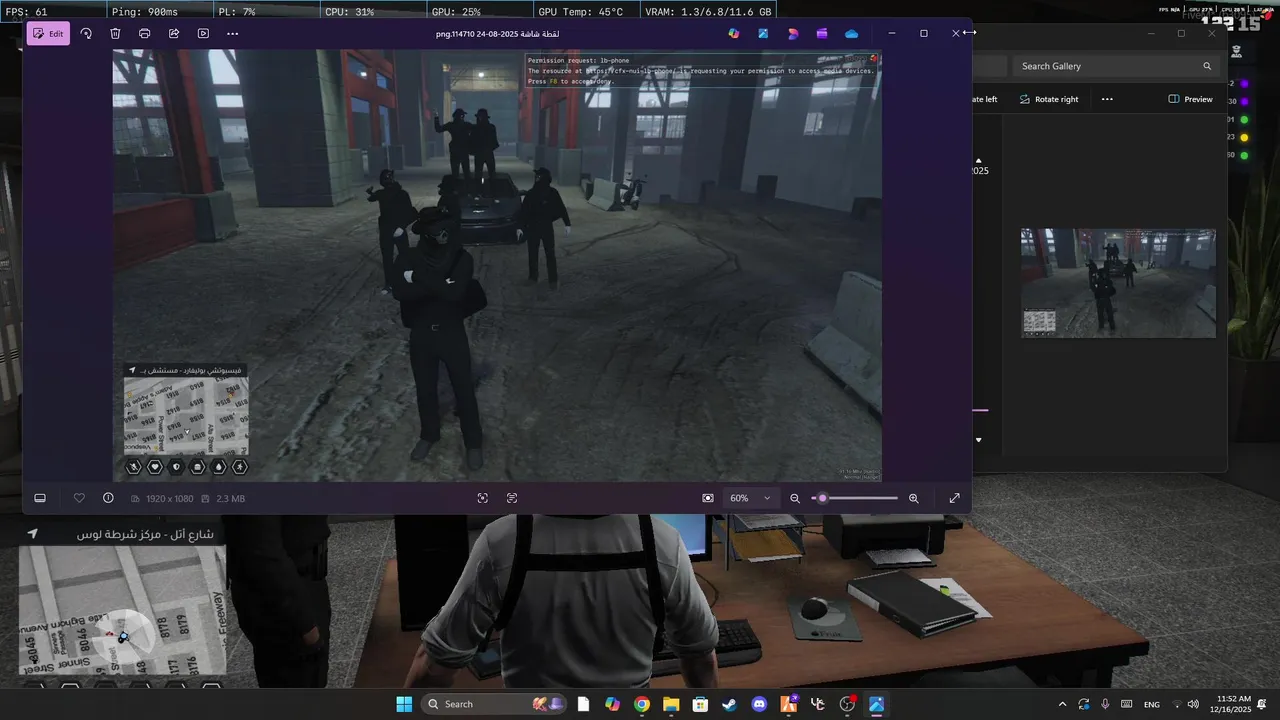Click the 1920 x 1080 dimensions text
This screenshot has height=720, width=1280.
click(x=169, y=498)
